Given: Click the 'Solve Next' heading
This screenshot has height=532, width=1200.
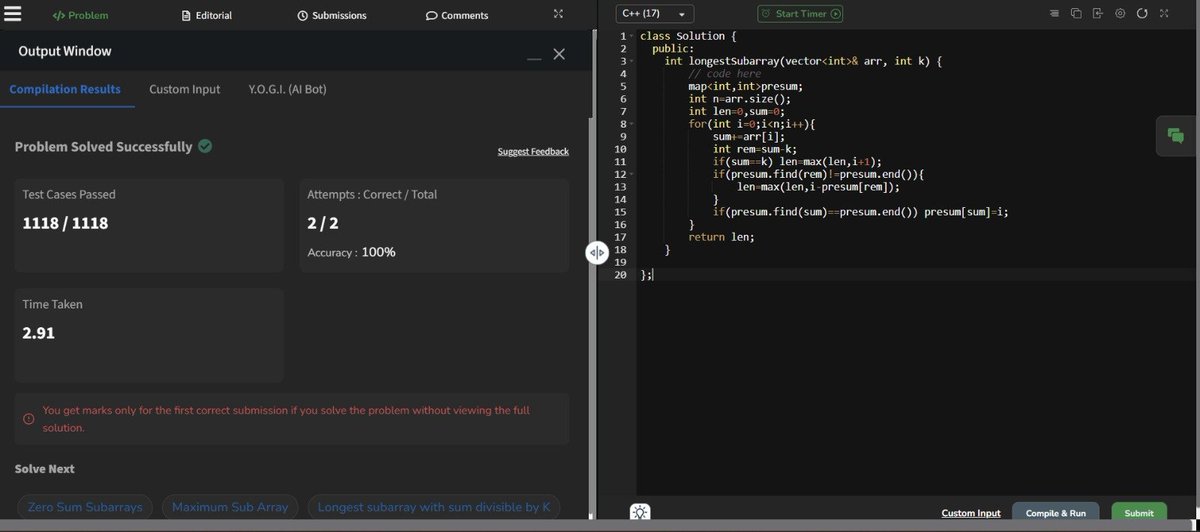Looking at the screenshot, I should (x=45, y=469).
